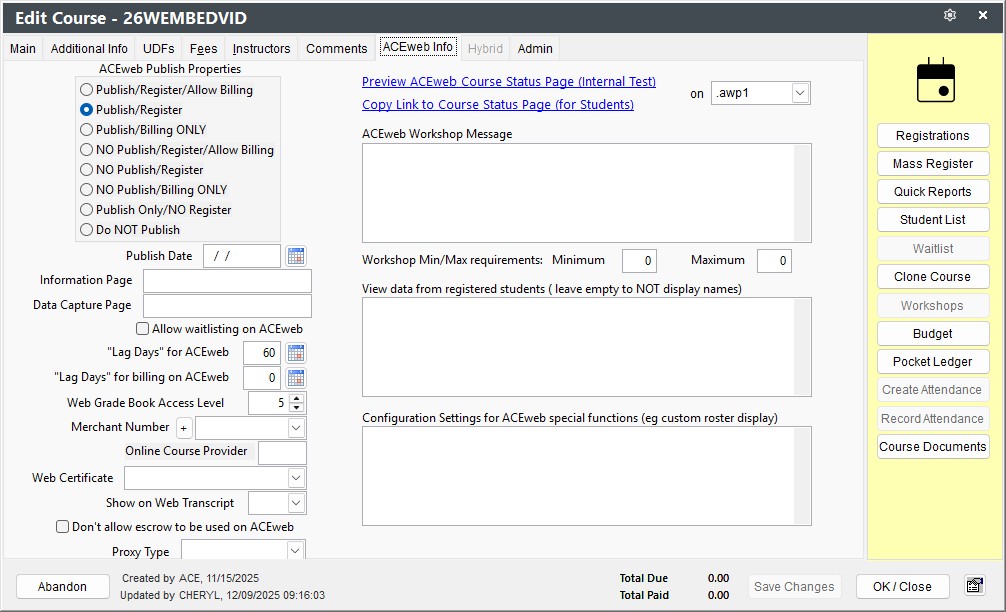
Task: Select Publish/Register/Allow Billing radio option
Action: (86, 90)
